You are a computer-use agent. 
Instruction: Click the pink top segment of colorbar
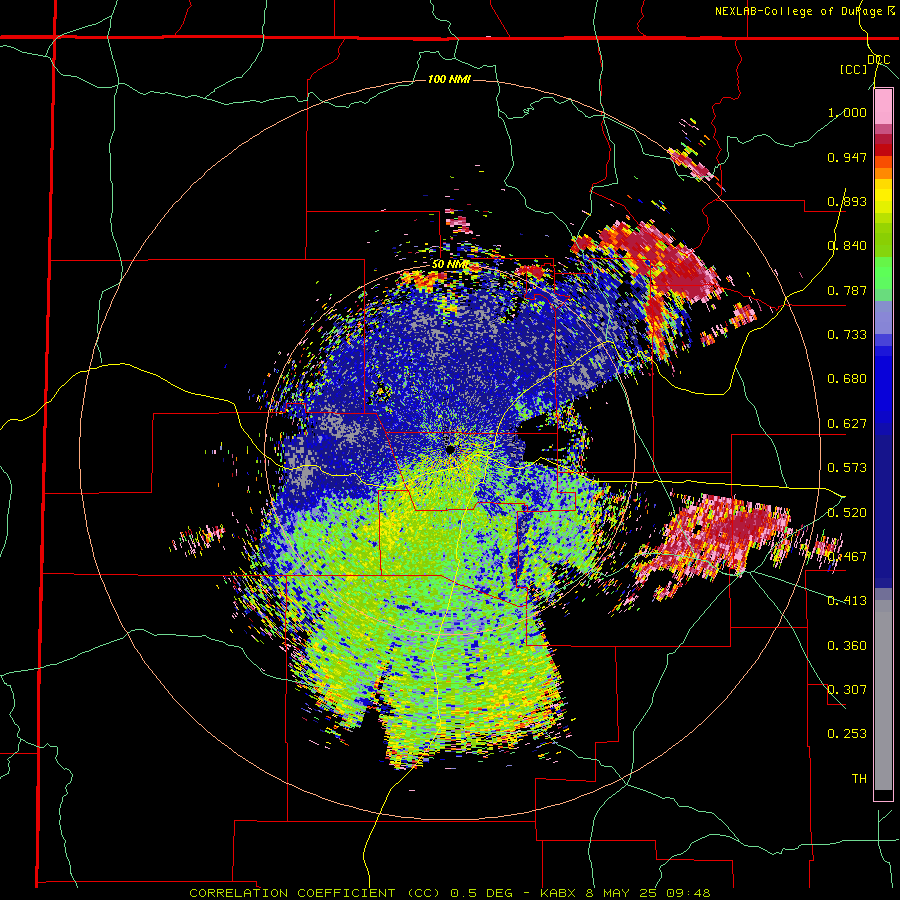click(883, 107)
